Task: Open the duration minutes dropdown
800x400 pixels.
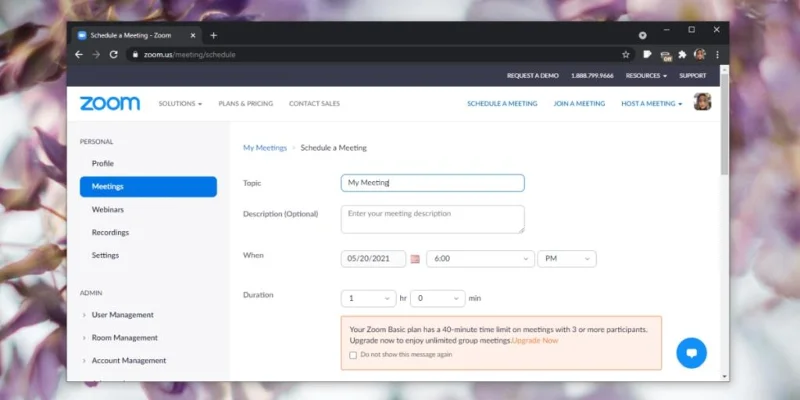Action: tap(437, 298)
